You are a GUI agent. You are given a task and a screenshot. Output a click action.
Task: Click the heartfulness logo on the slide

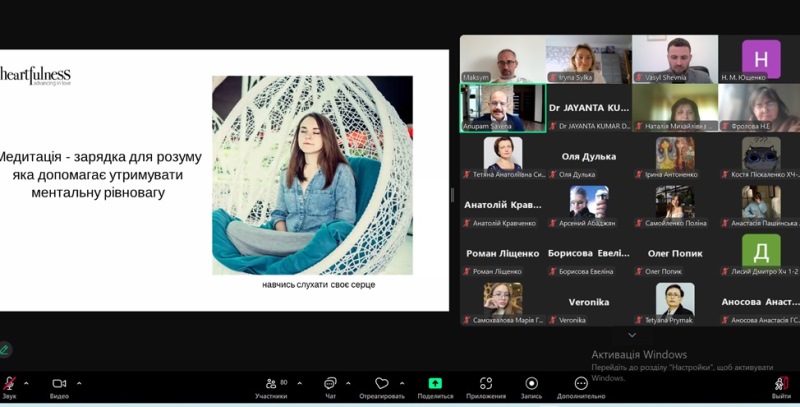(x=36, y=76)
